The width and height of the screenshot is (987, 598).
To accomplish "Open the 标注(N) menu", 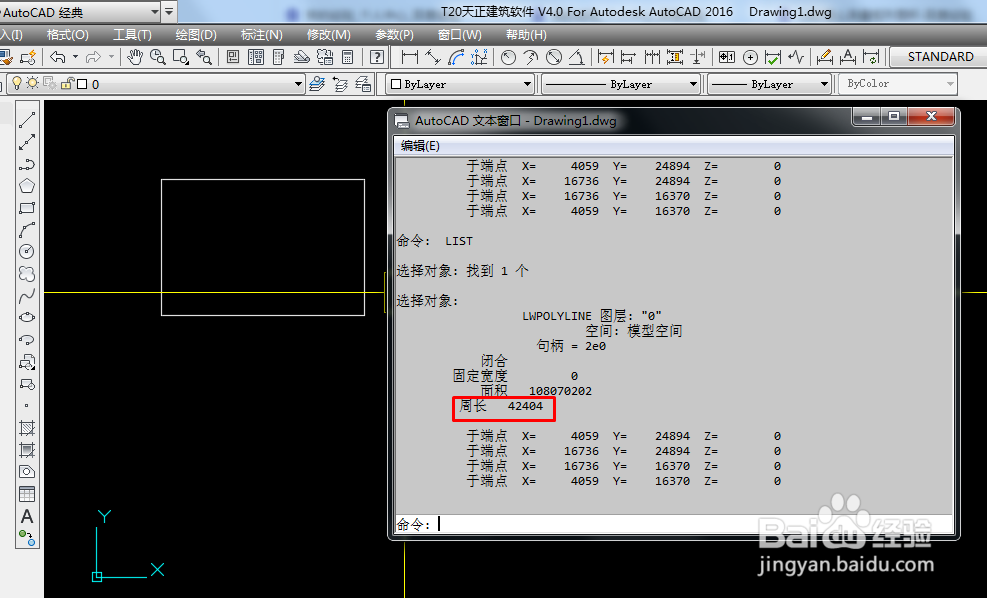I will tap(262, 35).
